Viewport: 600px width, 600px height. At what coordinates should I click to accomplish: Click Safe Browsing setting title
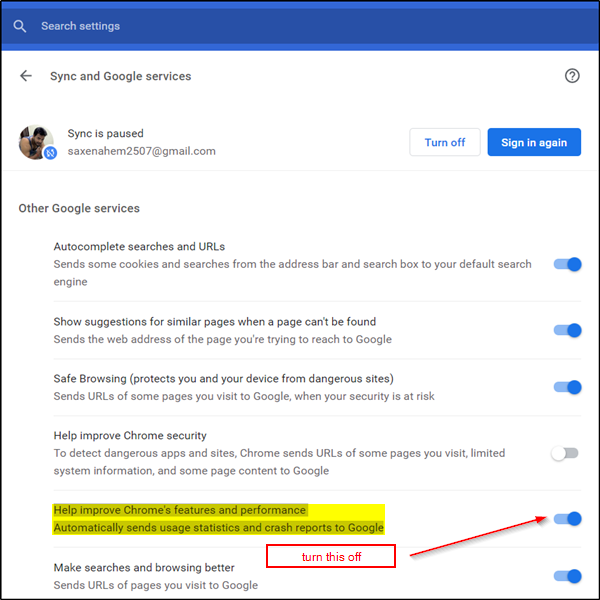[223, 378]
